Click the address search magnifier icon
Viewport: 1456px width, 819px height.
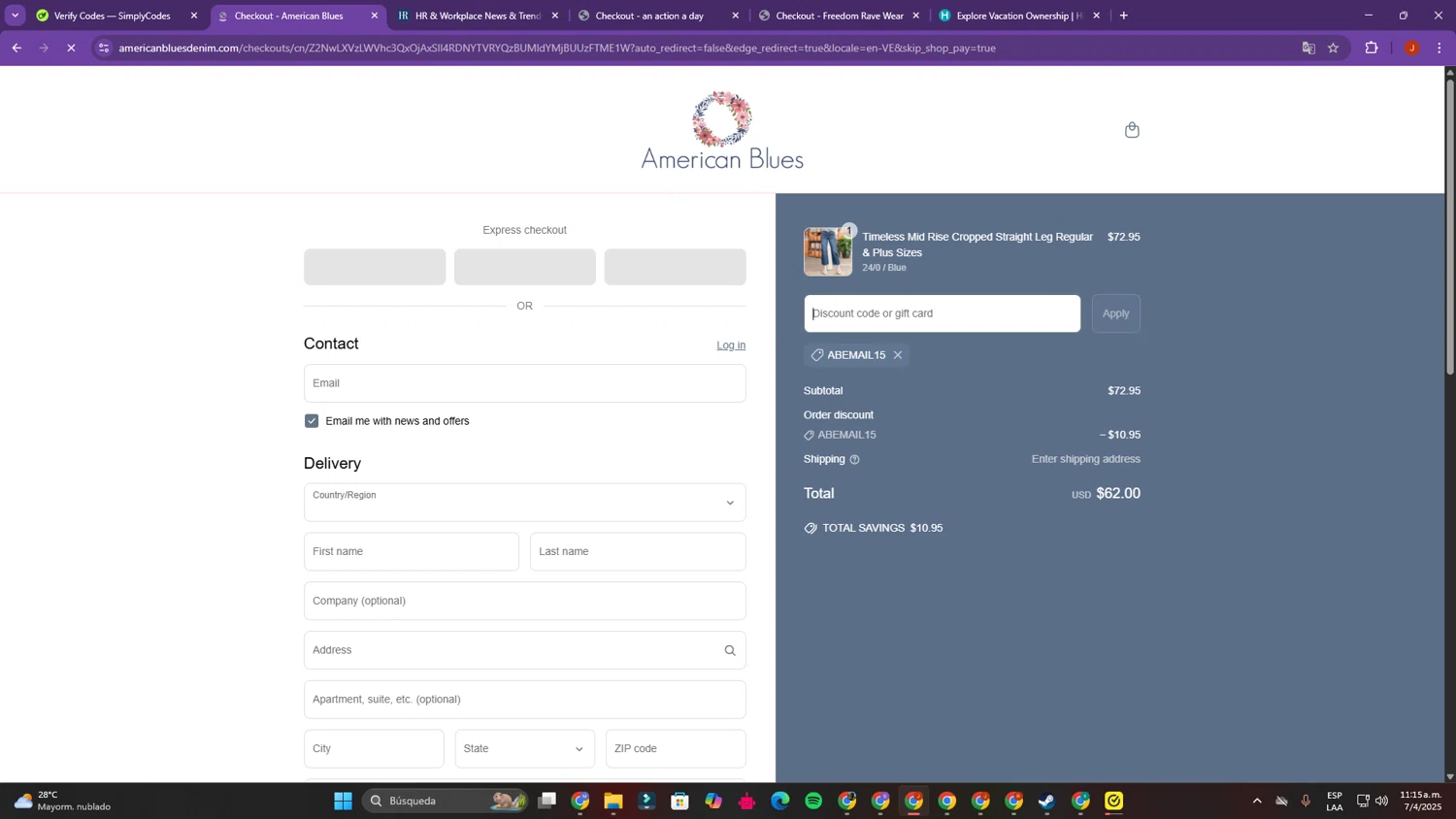(x=730, y=650)
